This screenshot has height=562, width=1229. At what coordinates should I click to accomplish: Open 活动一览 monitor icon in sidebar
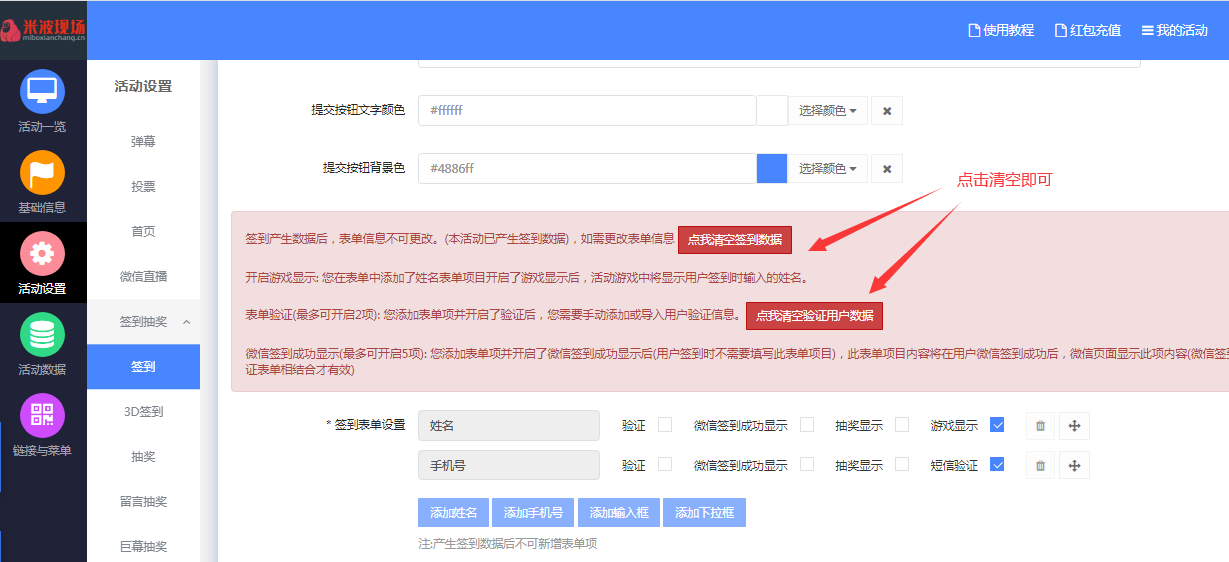(42, 91)
